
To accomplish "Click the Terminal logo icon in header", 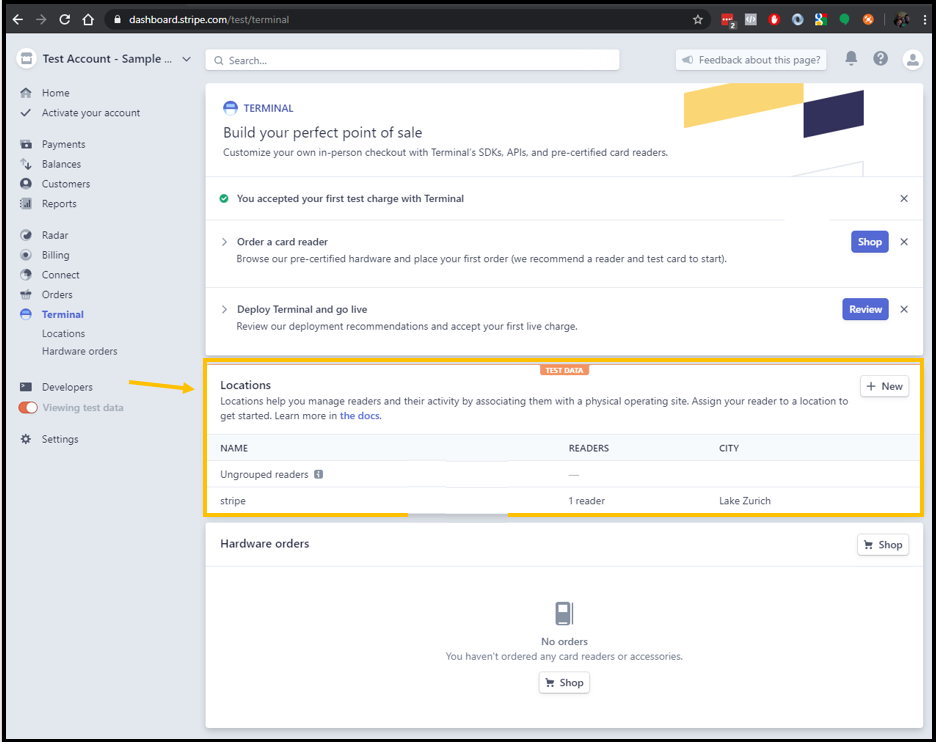I will point(230,108).
